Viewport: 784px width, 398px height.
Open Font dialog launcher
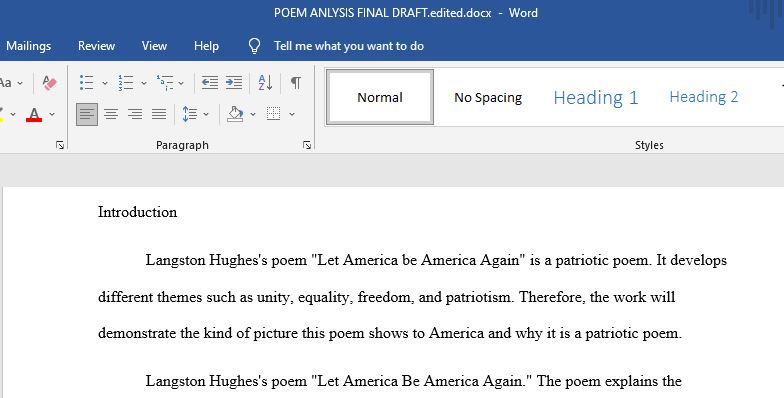60,145
